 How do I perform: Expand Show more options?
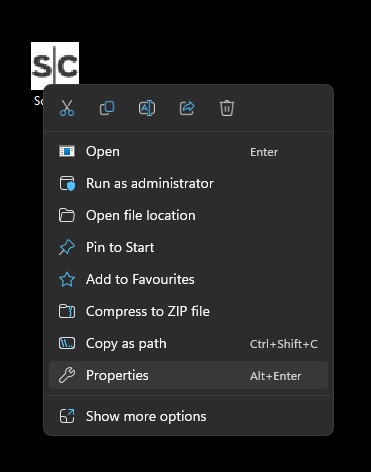pos(188,417)
